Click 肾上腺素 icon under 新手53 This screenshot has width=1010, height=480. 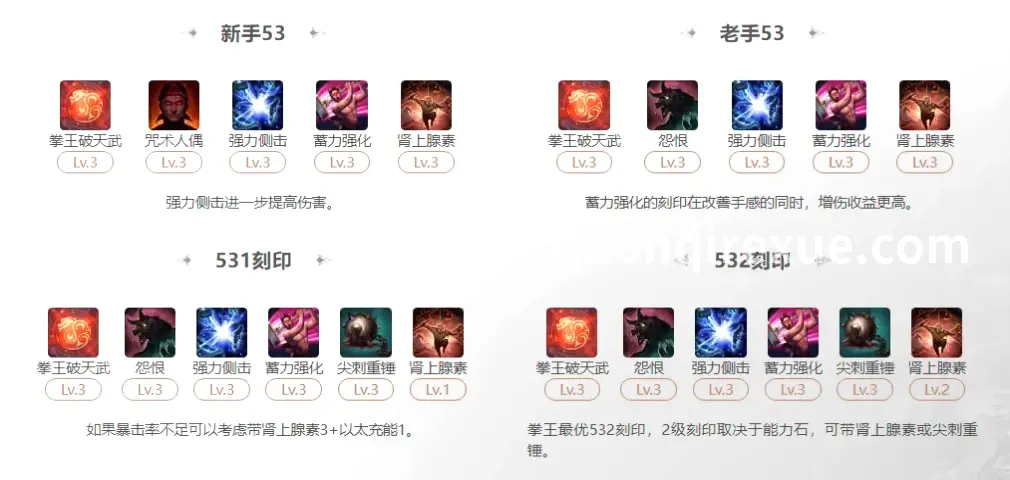(426, 106)
